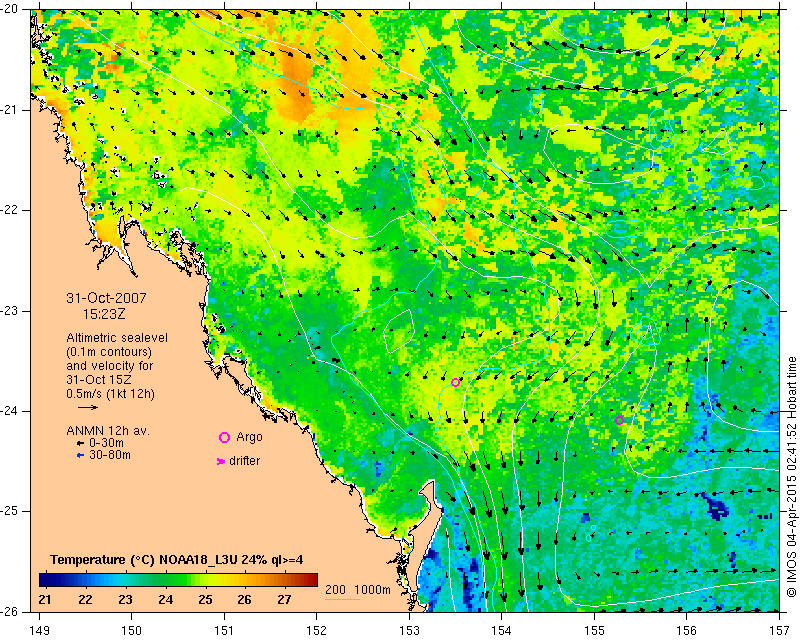Click the temperature color bar at 27

coord(285,580)
